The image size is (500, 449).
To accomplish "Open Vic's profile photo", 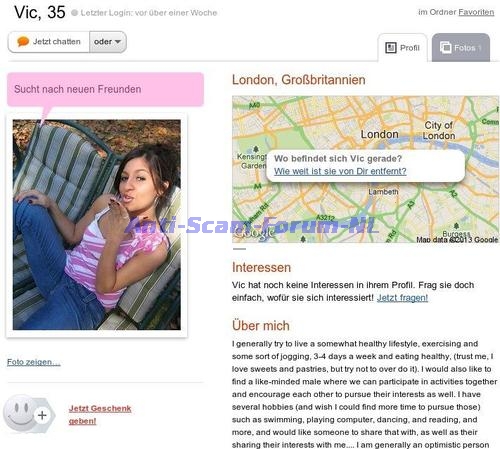I will [97, 225].
